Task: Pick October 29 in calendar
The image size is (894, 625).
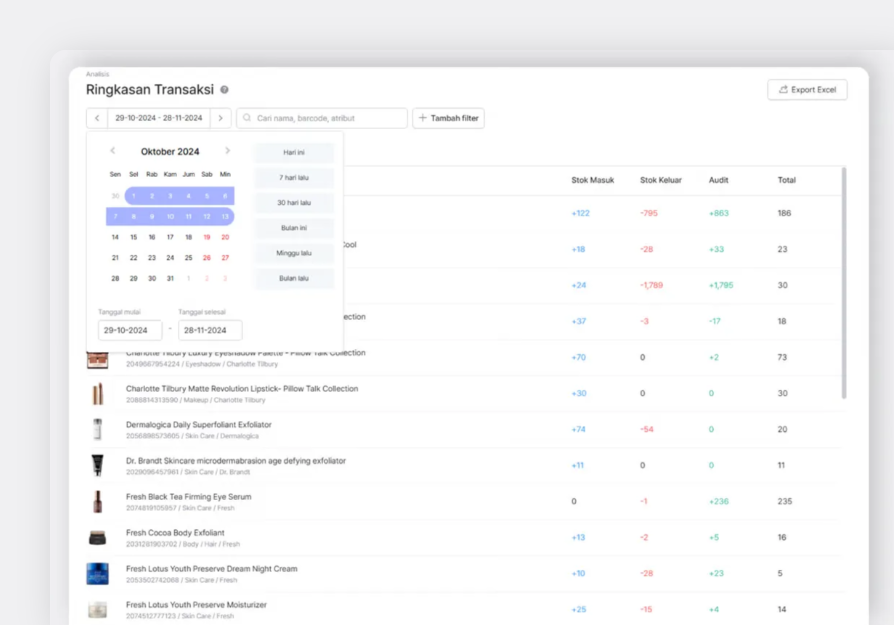Action: coord(133,278)
